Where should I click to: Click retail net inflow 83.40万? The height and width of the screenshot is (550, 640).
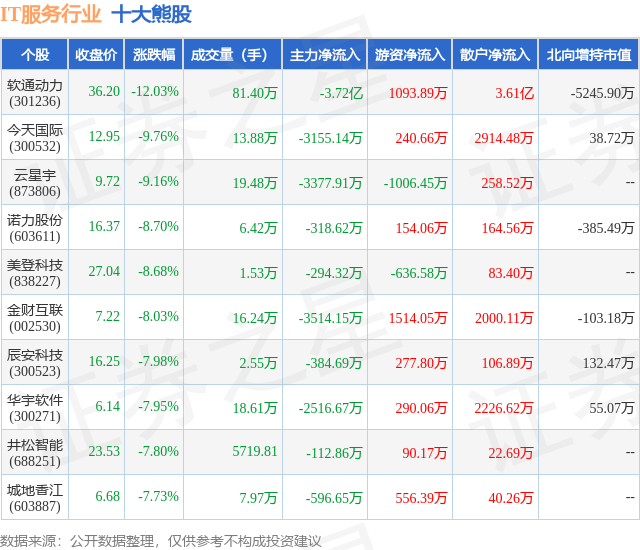click(511, 273)
